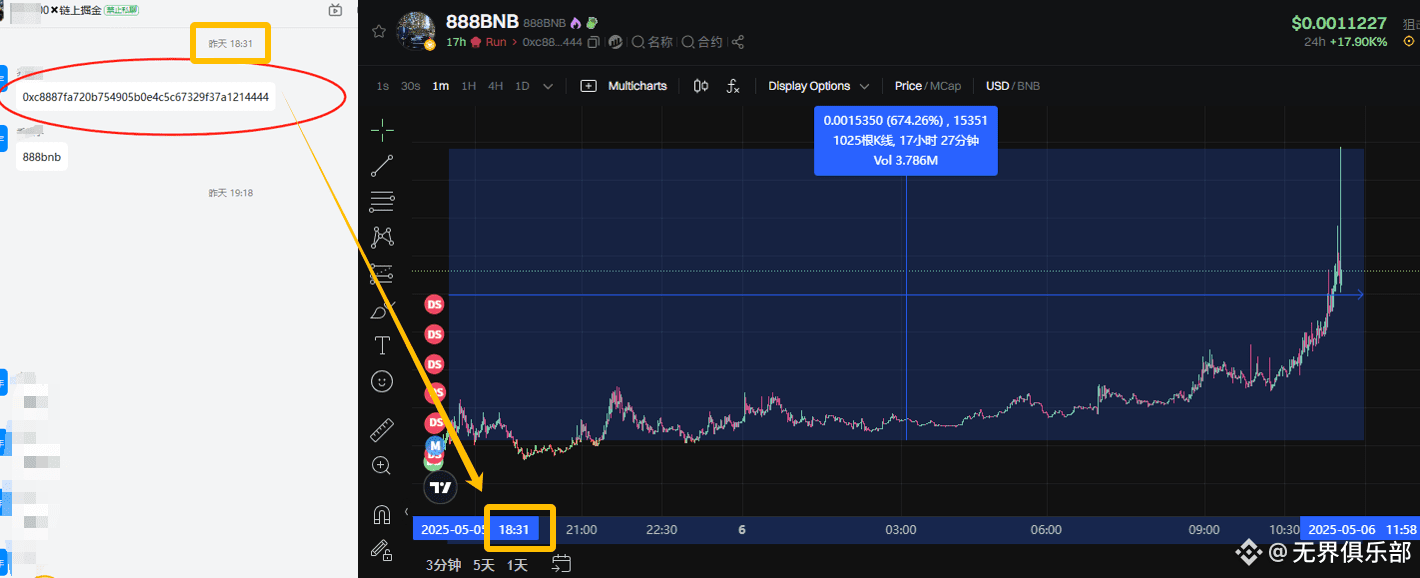Select the Text annotation tool
This screenshot has width=1420, height=578.
(382, 345)
